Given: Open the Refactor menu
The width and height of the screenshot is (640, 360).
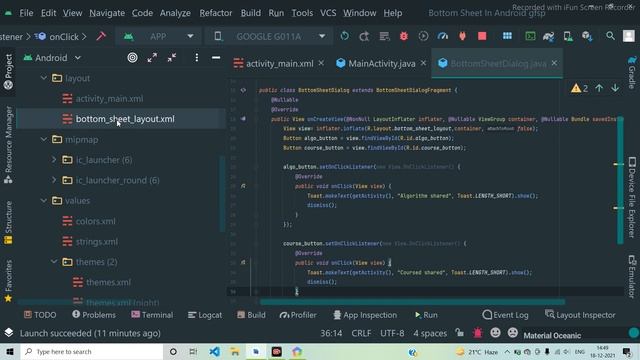Looking at the screenshot, I should pyautogui.click(x=216, y=13).
